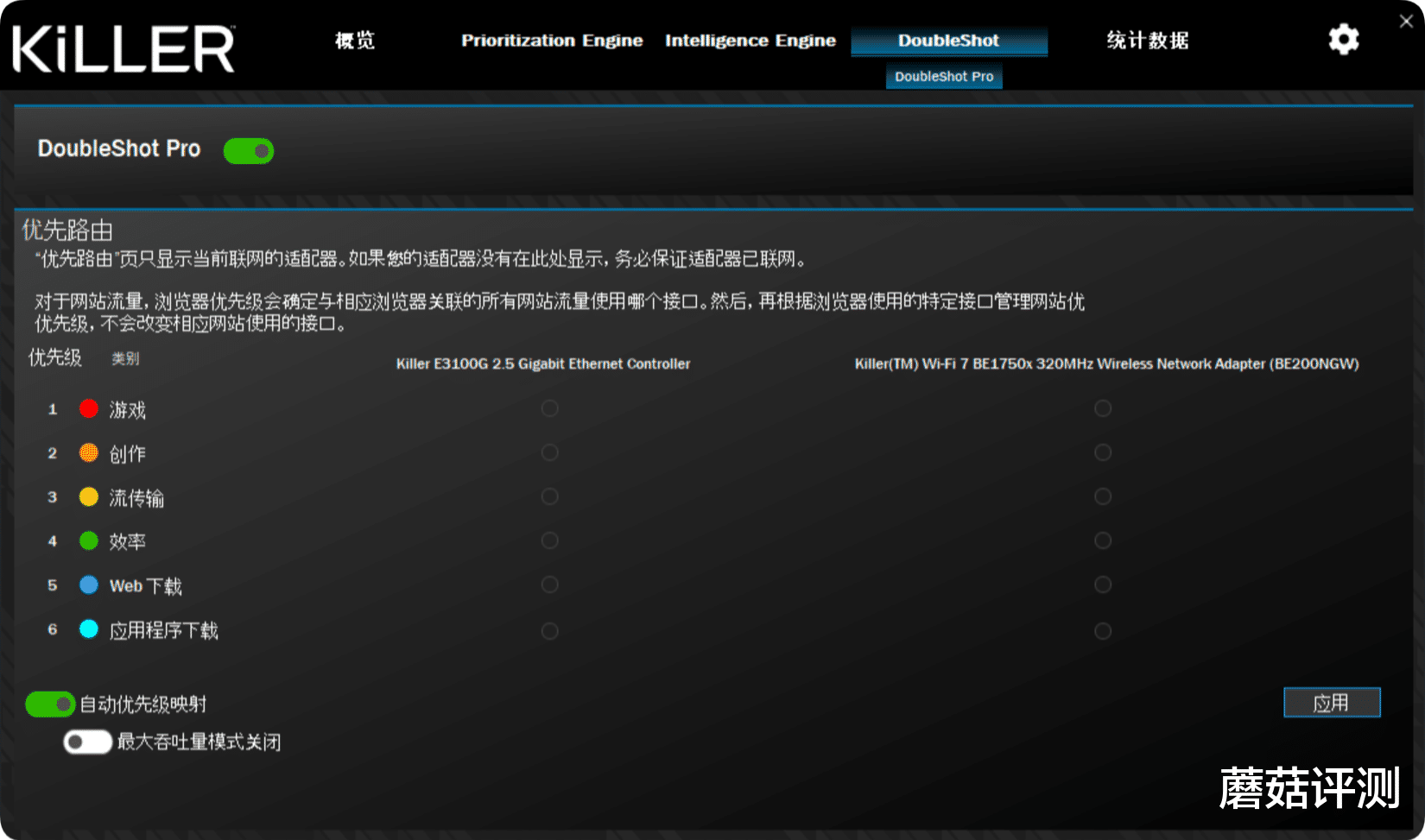Click the 类别 column header

click(x=125, y=358)
